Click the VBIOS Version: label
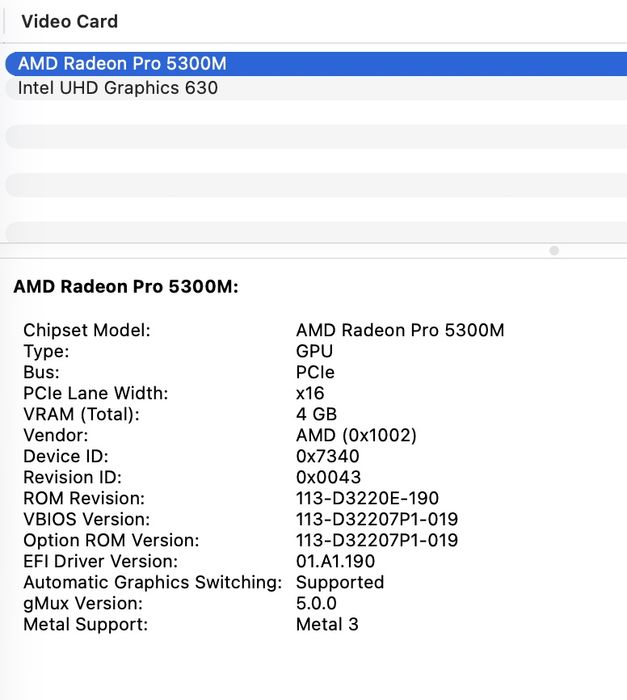Viewport: 627px width, 700px height. point(87,519)
